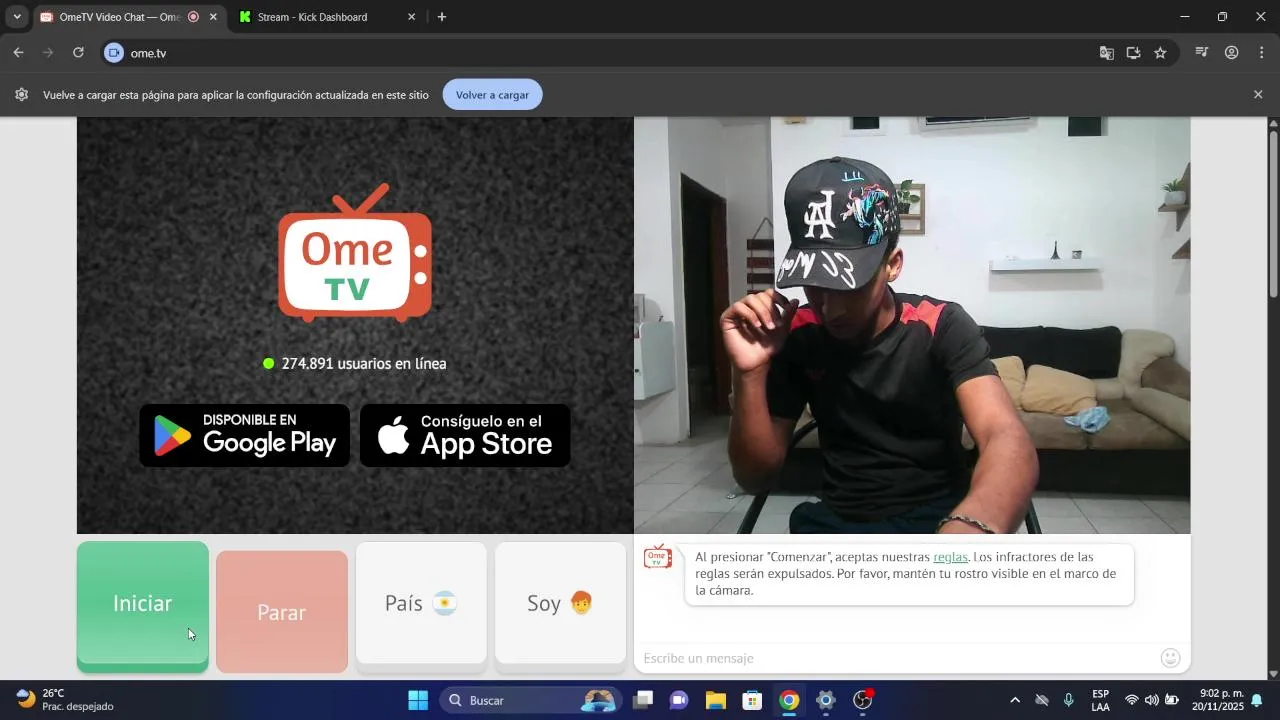Click the install app icon
This screenshot has height=720, width=1280.
tap(1133, 53)
